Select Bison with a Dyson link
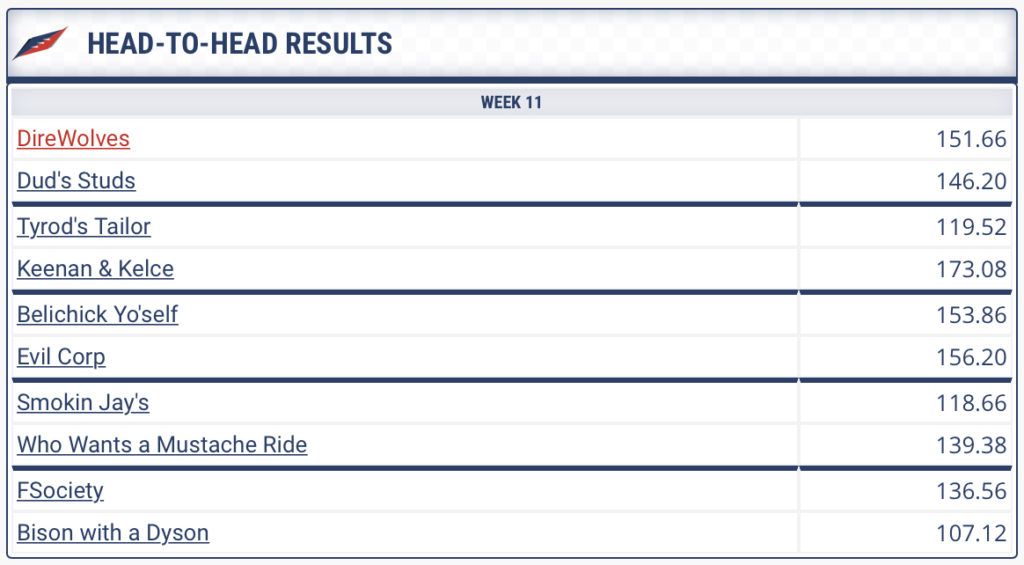 113,533
